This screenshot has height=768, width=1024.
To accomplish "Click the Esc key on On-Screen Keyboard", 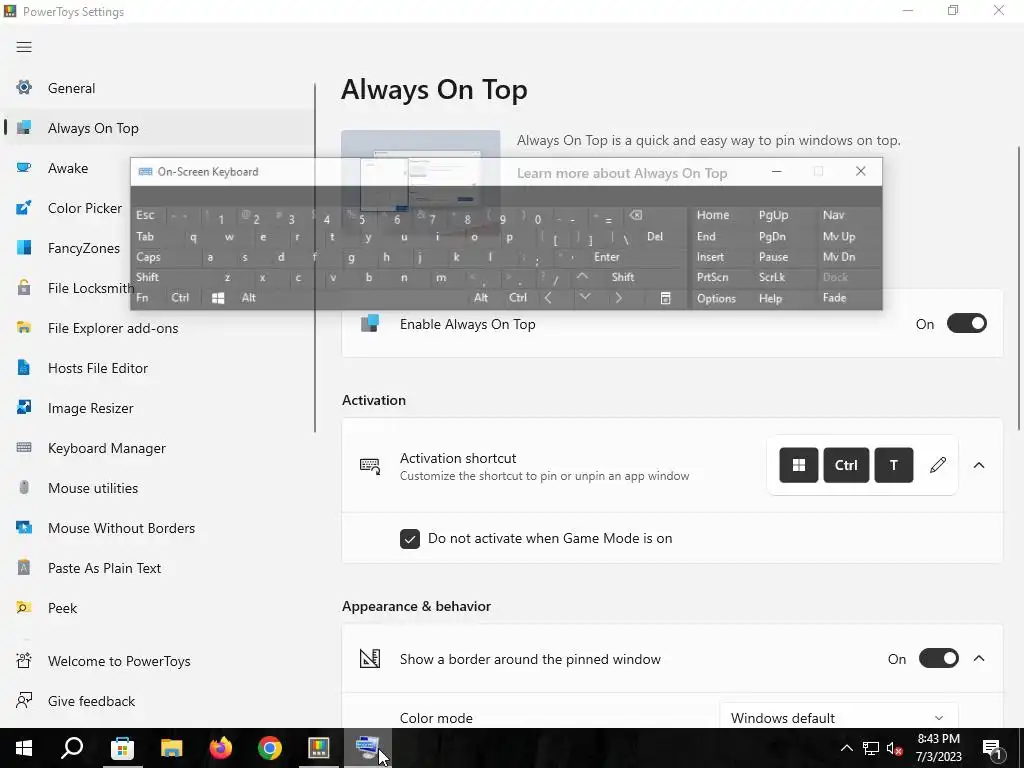I will [x=145, y=215].
